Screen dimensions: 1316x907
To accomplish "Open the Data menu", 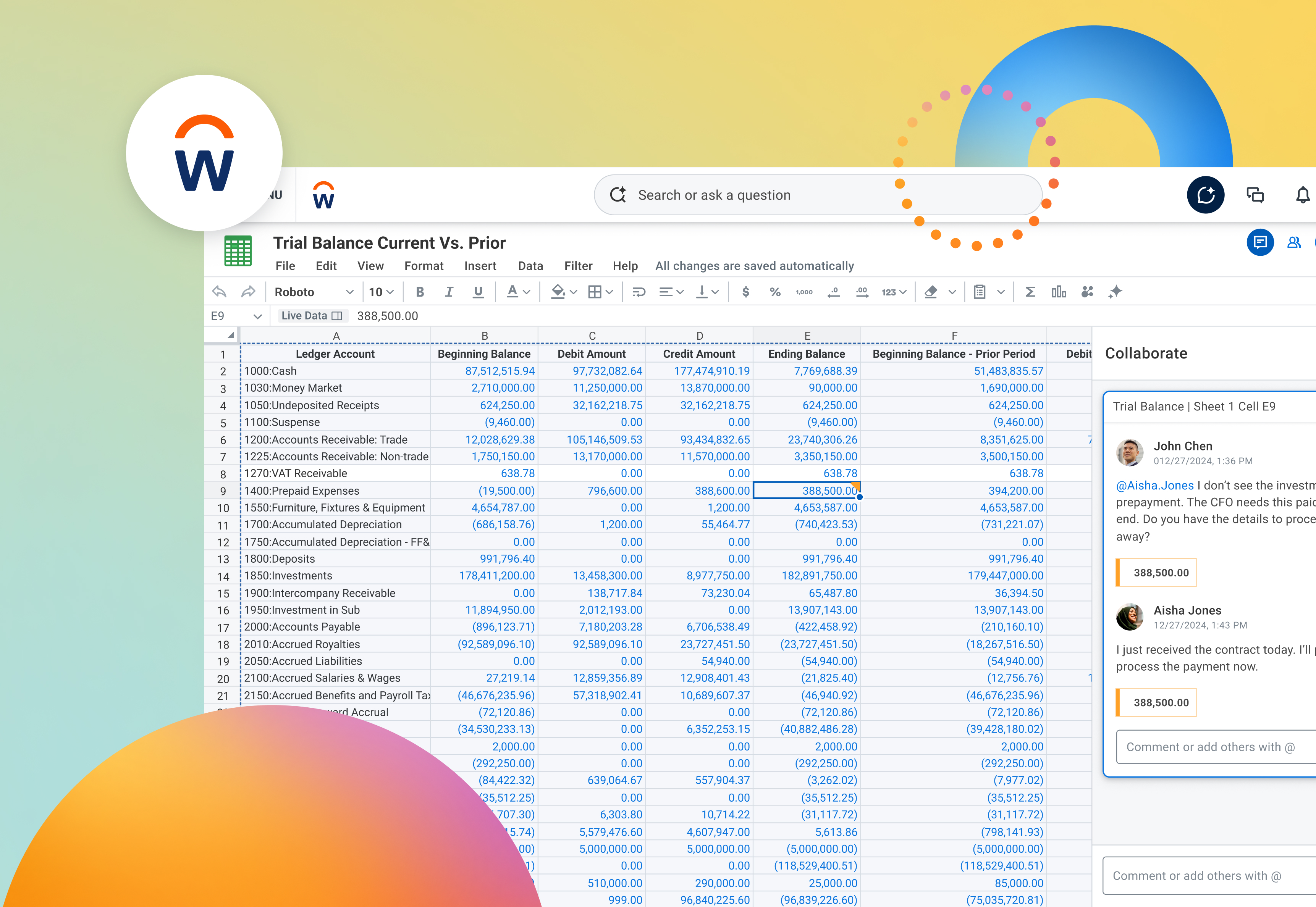I will (530, 266).
